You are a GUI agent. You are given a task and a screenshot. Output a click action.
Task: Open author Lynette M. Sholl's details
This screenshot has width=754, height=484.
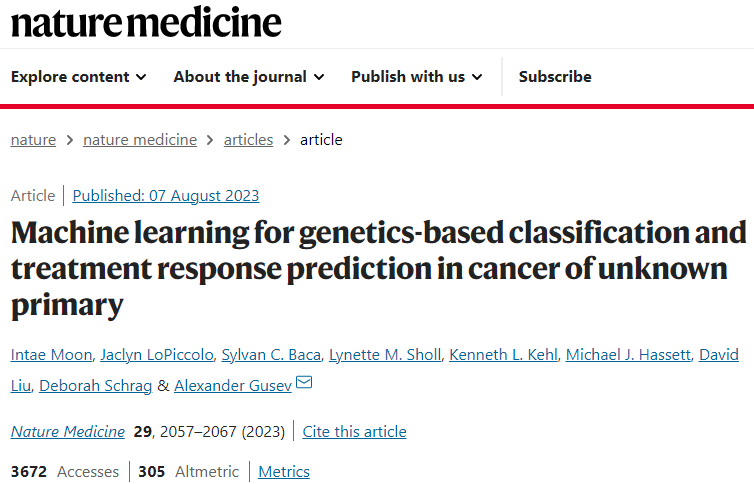385,355
